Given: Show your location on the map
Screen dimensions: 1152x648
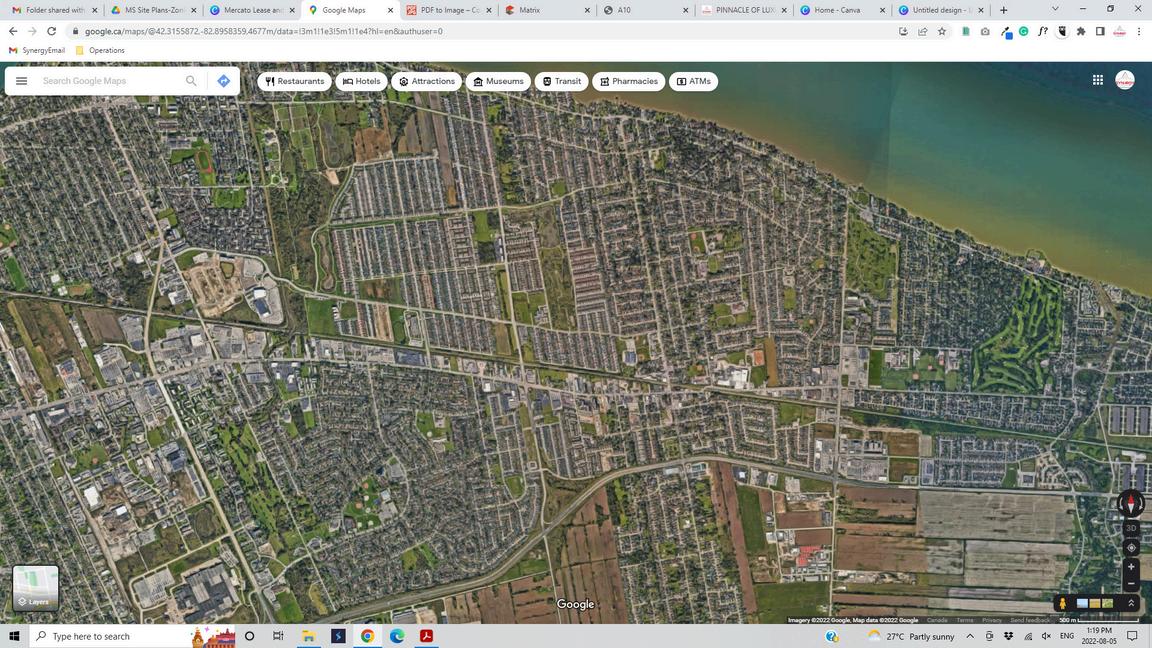Looking at the screenshot, I should [x=1131, y=547].
